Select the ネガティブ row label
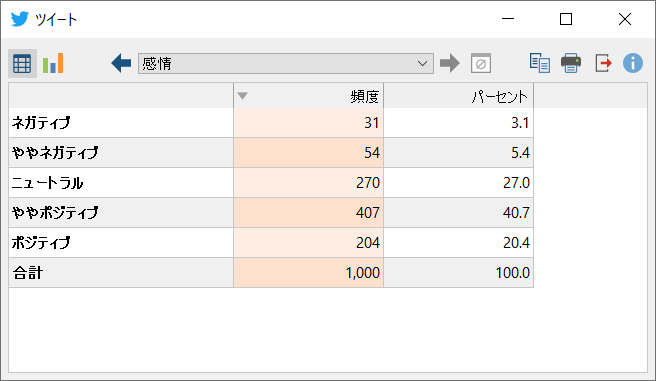Image resolution: width=656 pixels, height=381 pixels. (41, 123)
